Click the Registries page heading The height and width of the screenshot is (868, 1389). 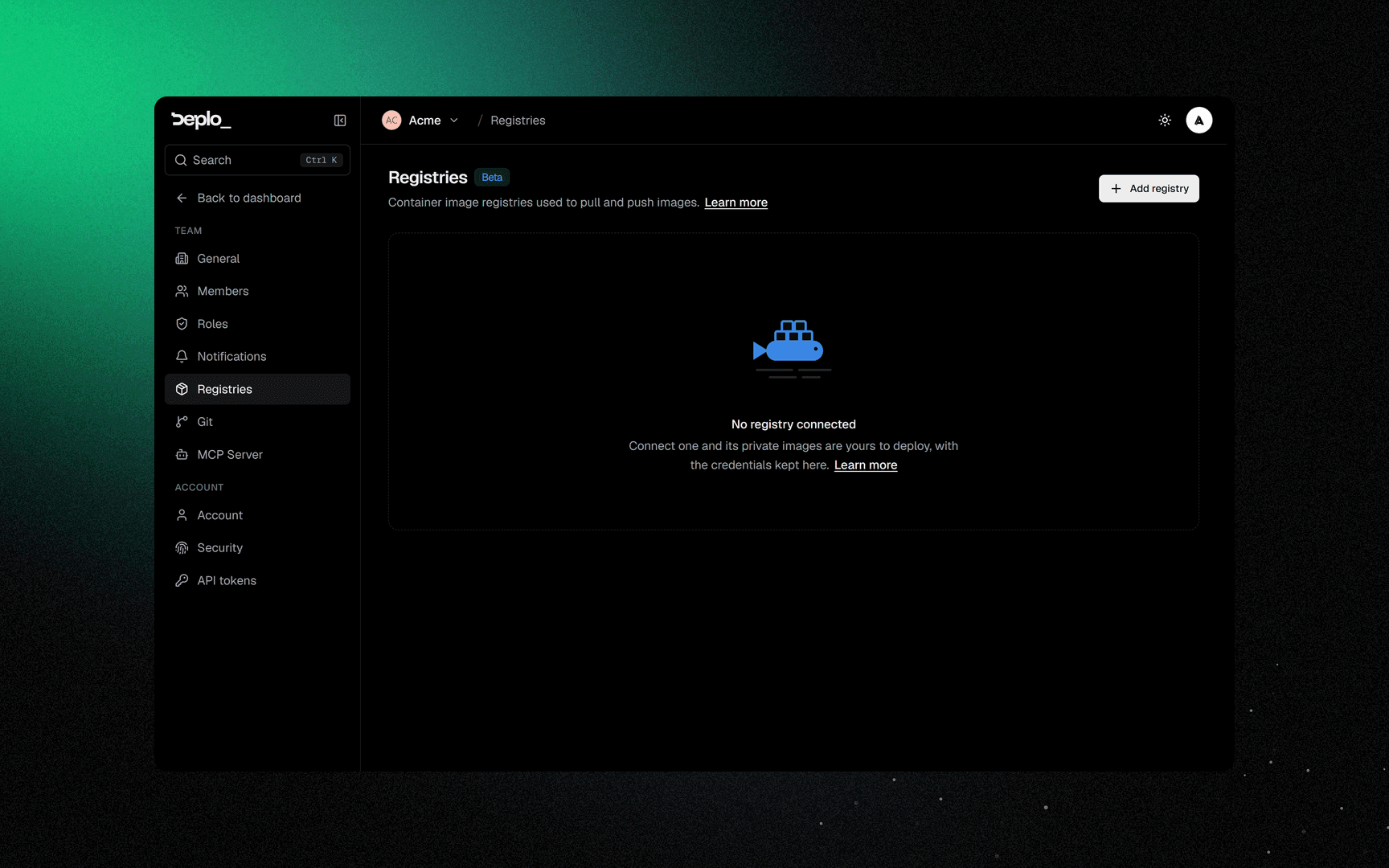pyautogui.click(x=428, y=178)
